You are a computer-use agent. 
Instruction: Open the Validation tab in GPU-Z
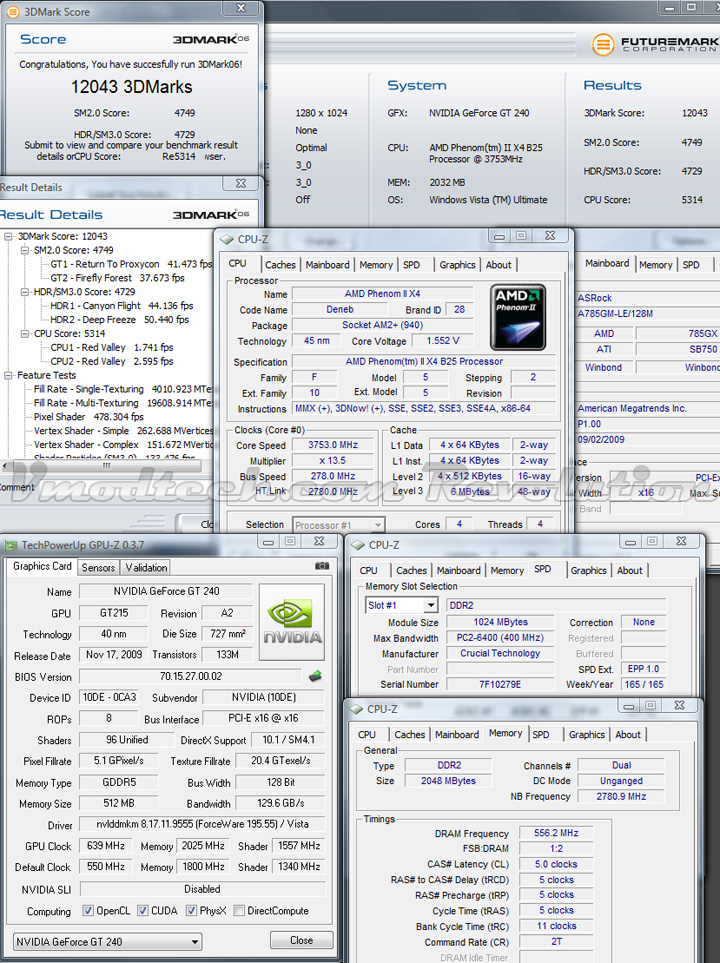(146, 567)
